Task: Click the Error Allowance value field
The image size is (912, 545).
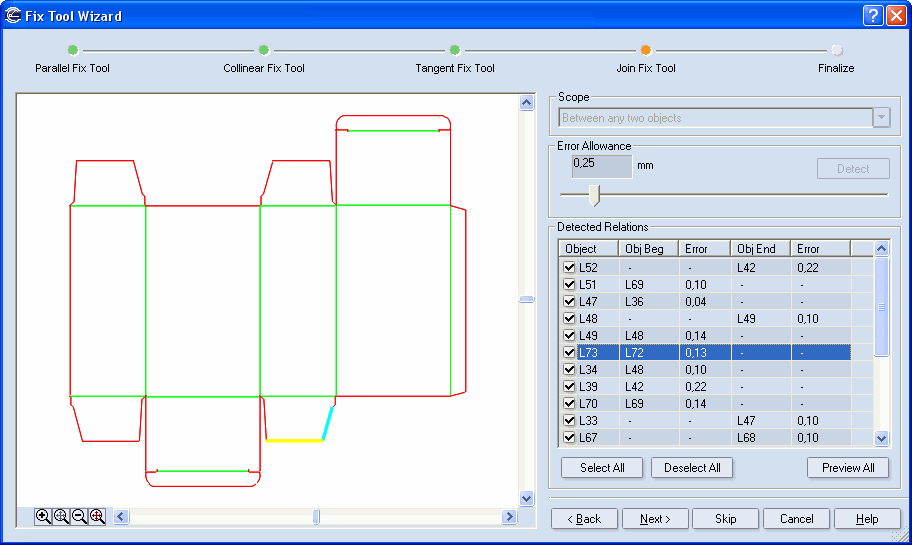Action: pos(602,165)
